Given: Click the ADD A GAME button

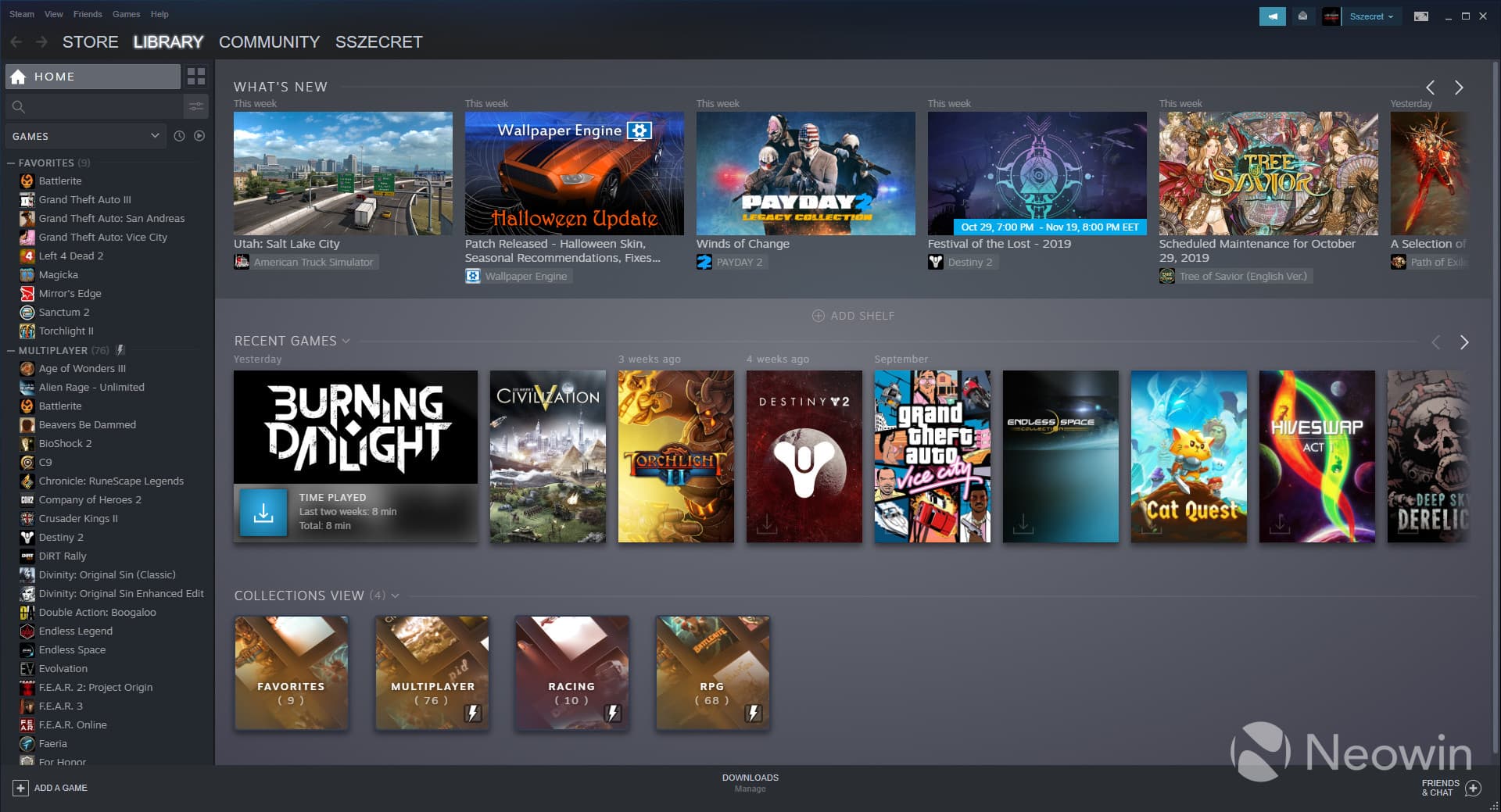Looking at the screenshot, I should coord(50,788).
